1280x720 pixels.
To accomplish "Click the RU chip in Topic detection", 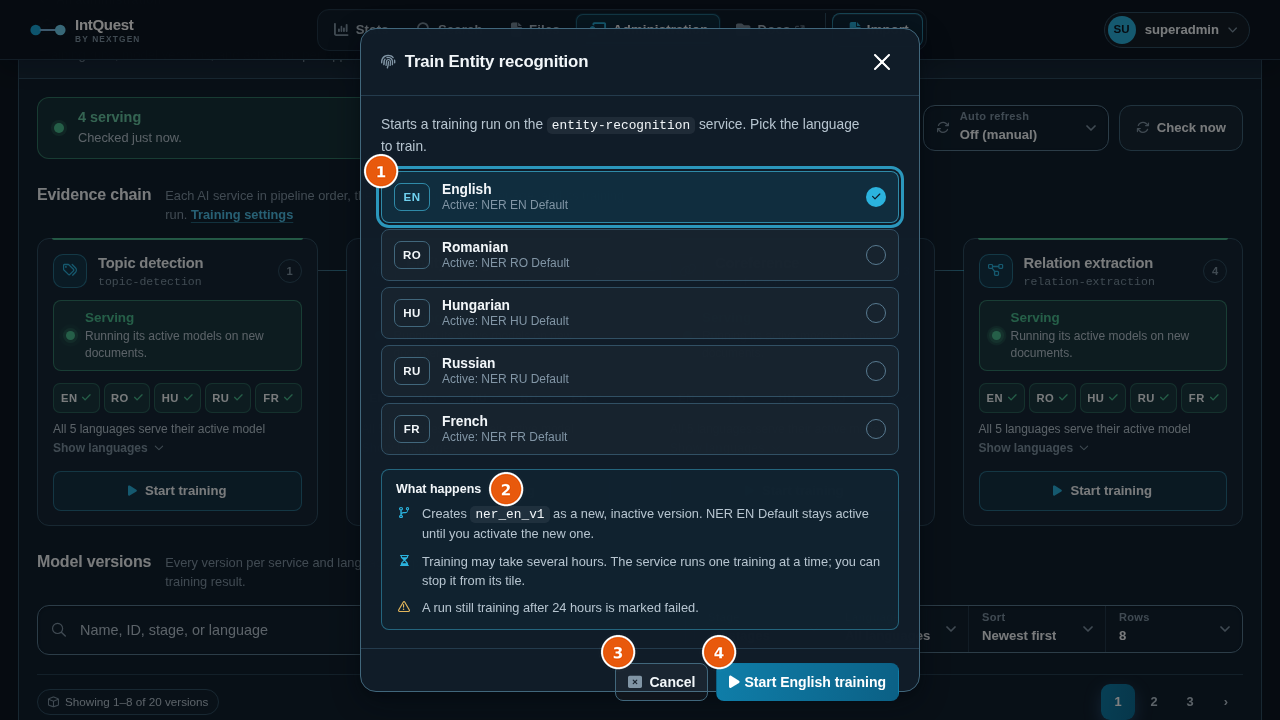I will (x=228, y=398).
